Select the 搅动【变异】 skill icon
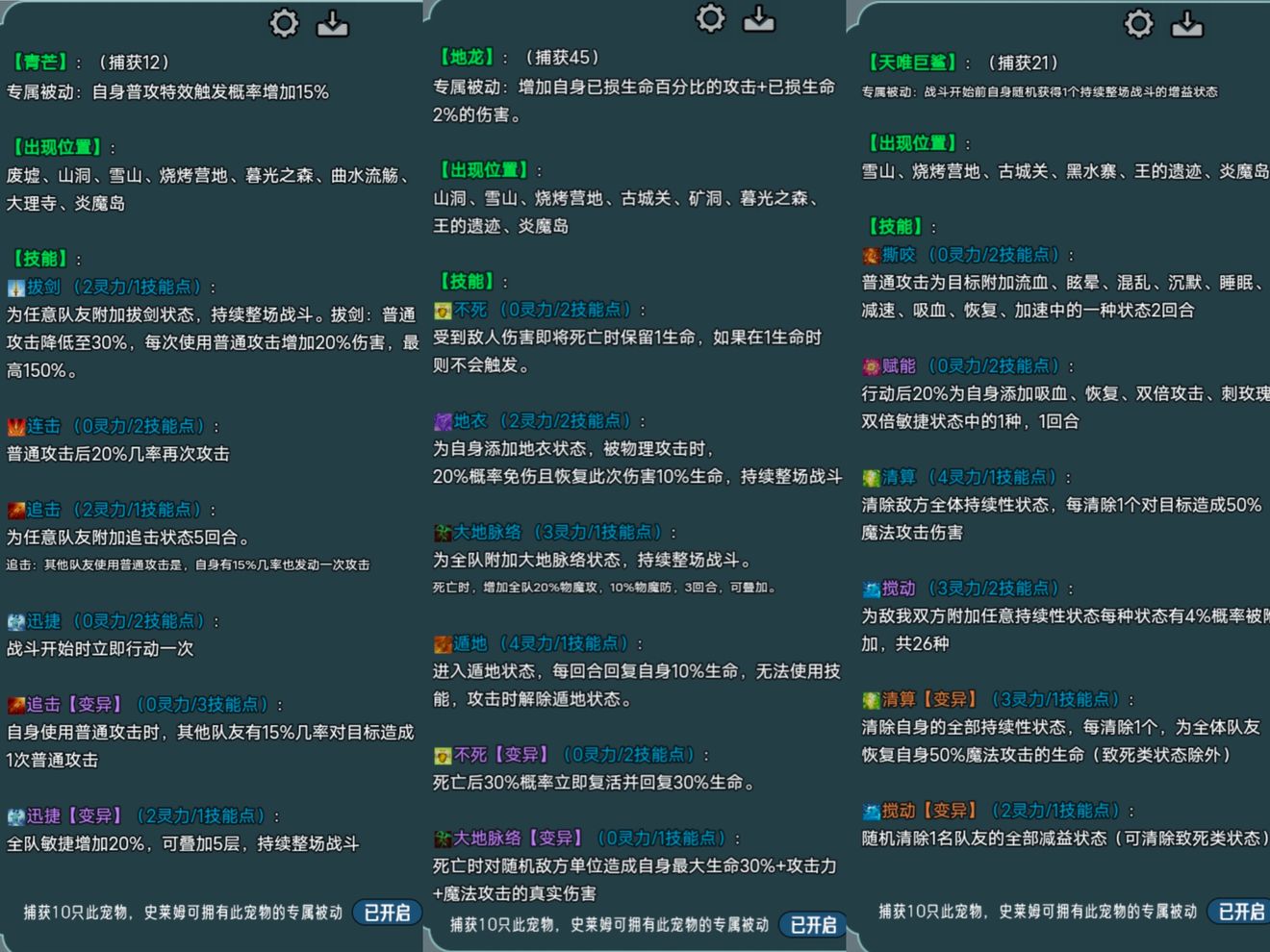 [x=871, y=812]
